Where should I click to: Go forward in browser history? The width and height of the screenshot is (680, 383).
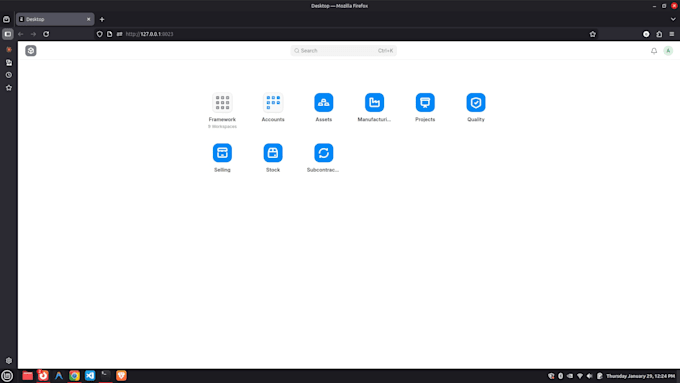pyautogui.click(x=33, y=34)
